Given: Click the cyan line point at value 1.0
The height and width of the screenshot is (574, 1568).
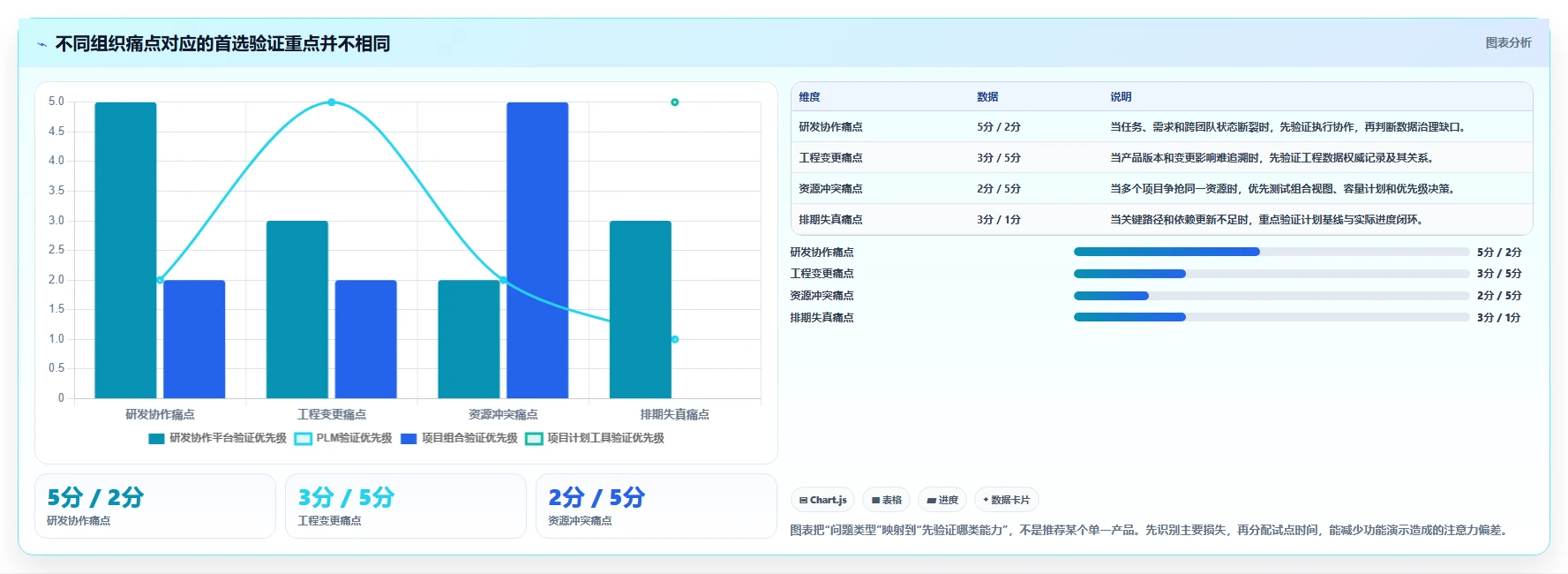Looking at the screenshot, I should (675, 339).
